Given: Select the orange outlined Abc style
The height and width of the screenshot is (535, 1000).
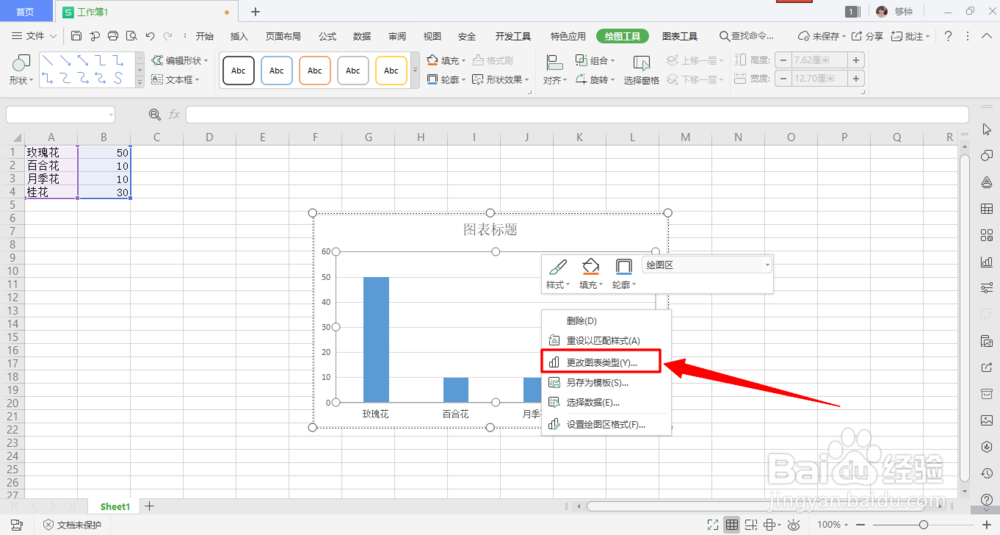Looking at the screenshot, I should (x=315, y=71).
